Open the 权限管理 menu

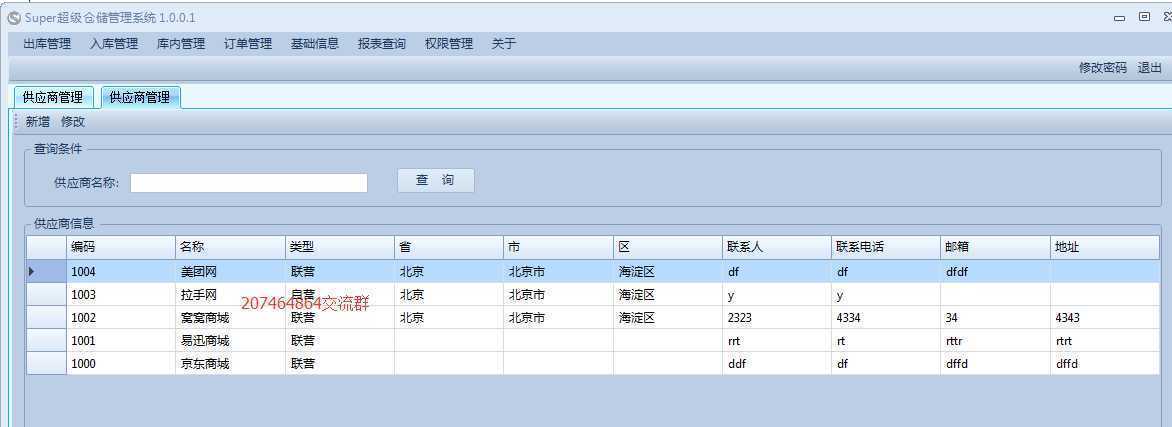449,44
